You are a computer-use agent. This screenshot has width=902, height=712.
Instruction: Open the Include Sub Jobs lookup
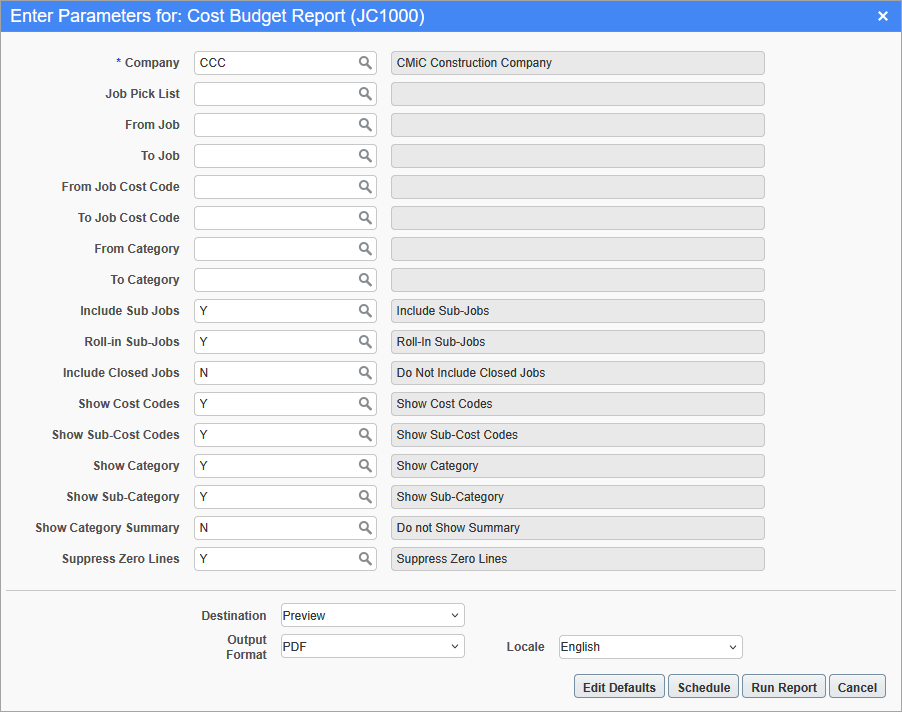(x=366, y=310)
